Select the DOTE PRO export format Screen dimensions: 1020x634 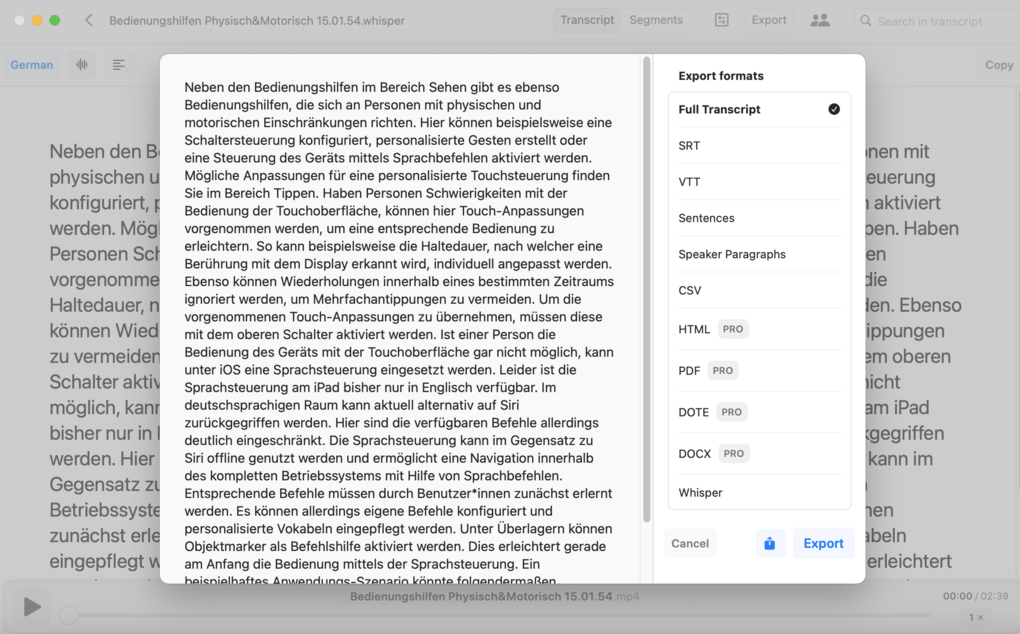759,412
